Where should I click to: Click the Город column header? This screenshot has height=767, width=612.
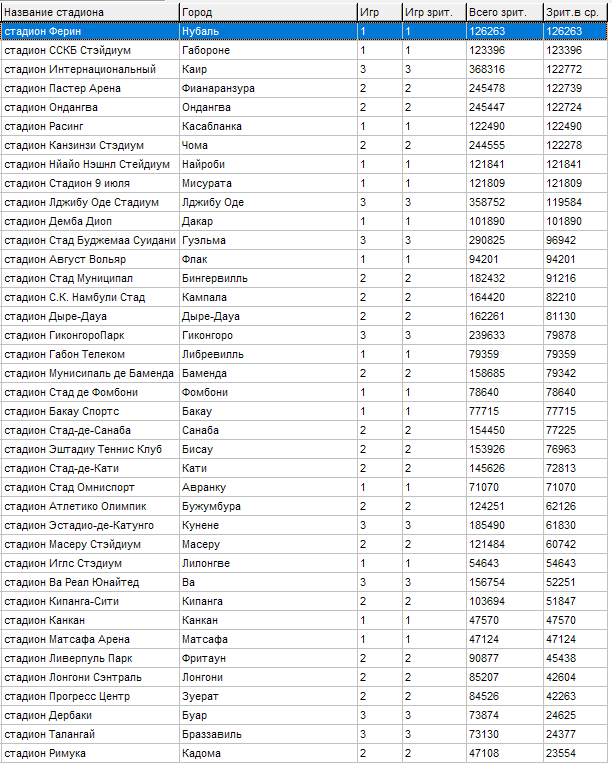(267, 12)
